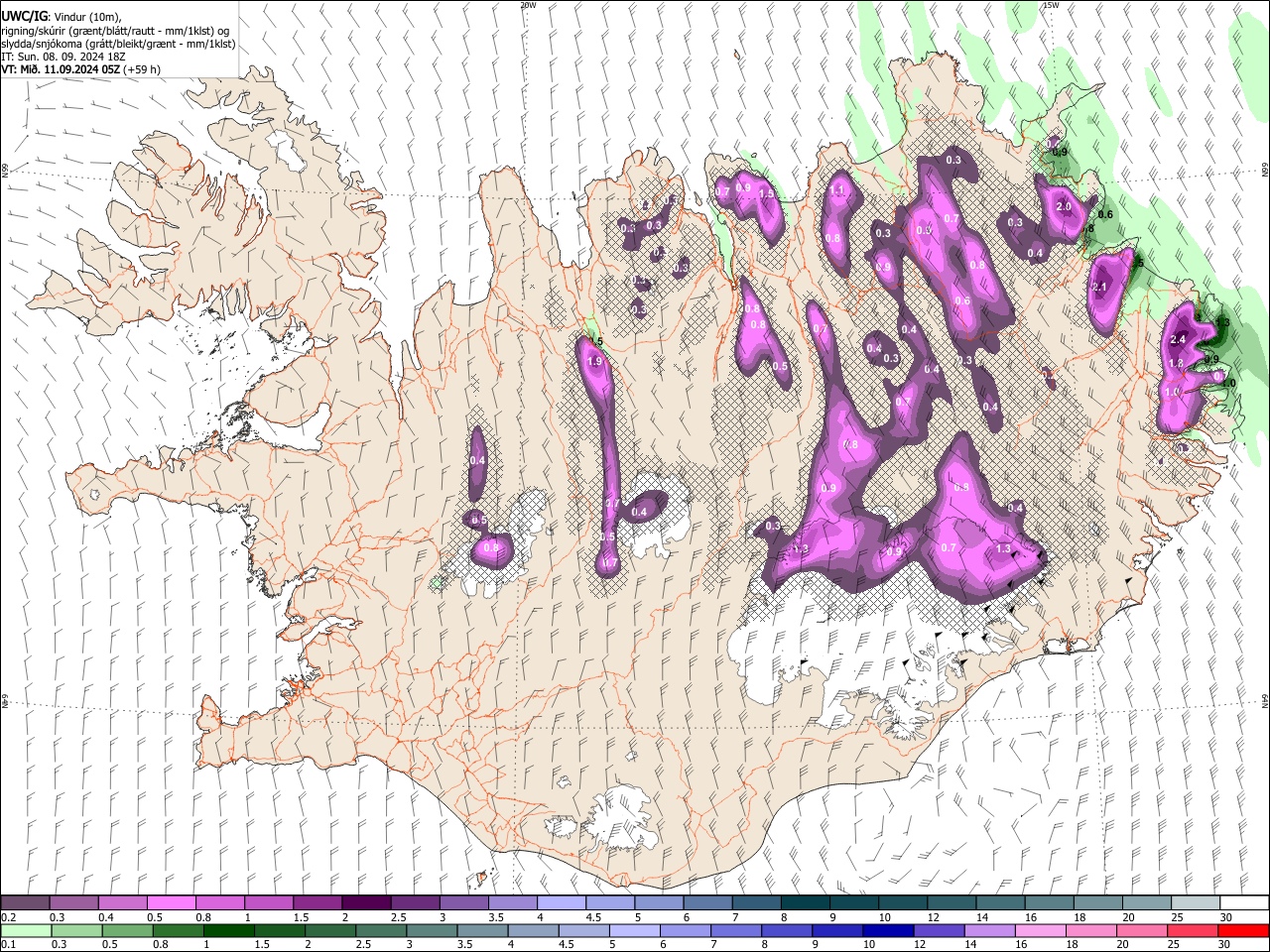Click the deep blue 10 swatch, bottom legend bar
Screen dimensions: 1270x952
[x=888, y=930]
